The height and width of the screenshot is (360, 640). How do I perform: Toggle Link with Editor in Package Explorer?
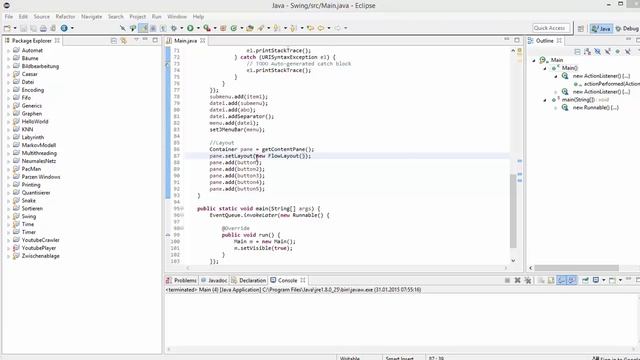coord(124,40)
